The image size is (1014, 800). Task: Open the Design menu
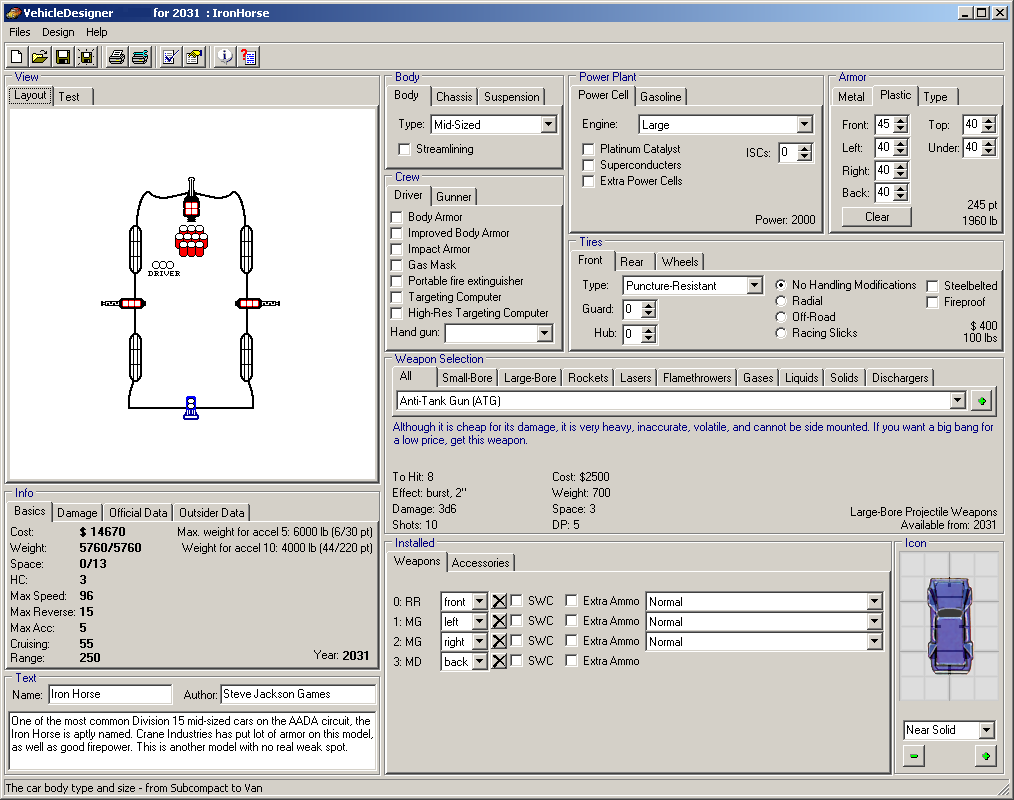pos(58,31)
